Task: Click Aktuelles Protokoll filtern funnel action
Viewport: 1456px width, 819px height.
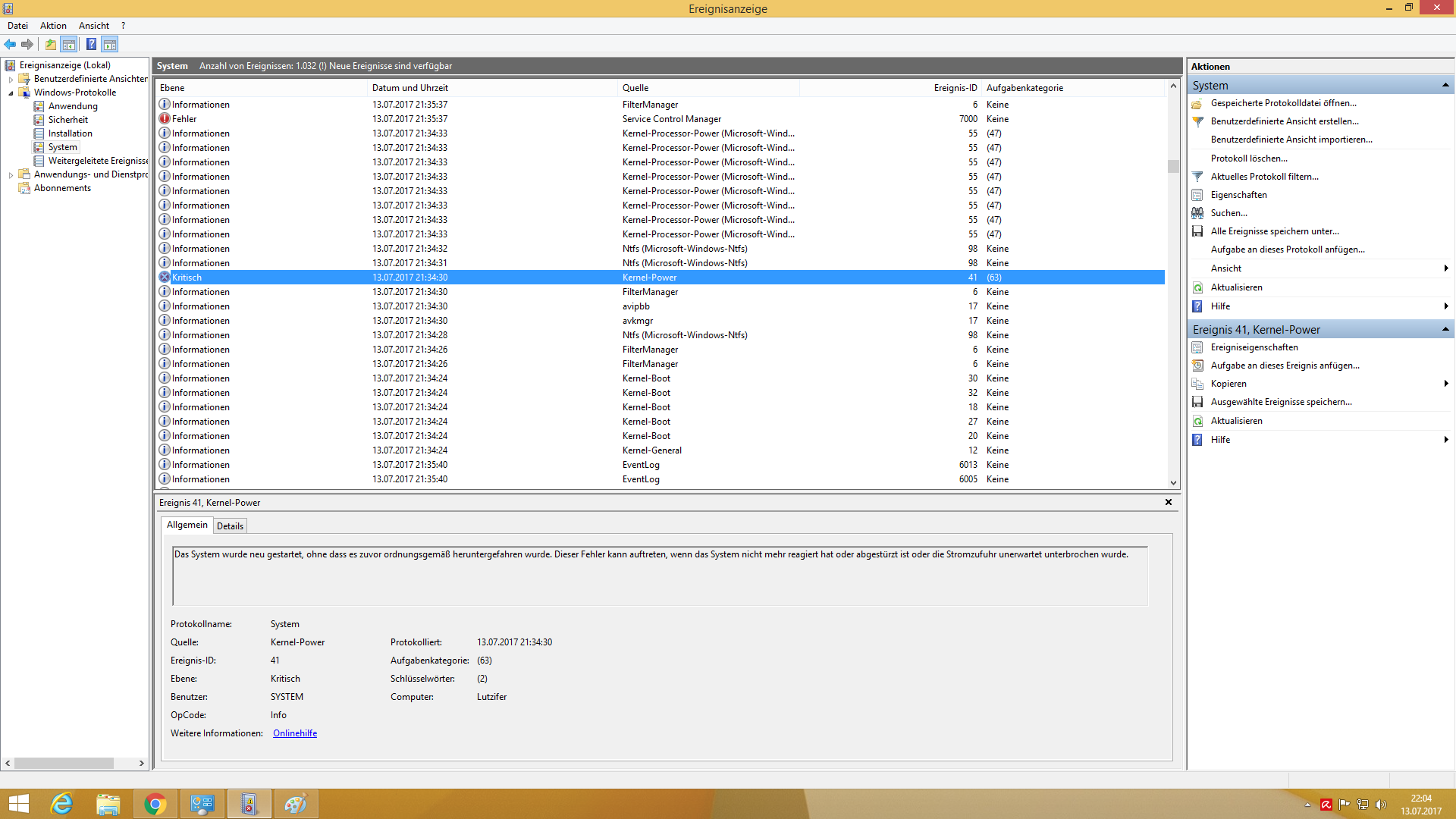Action: click(1264, 177)
